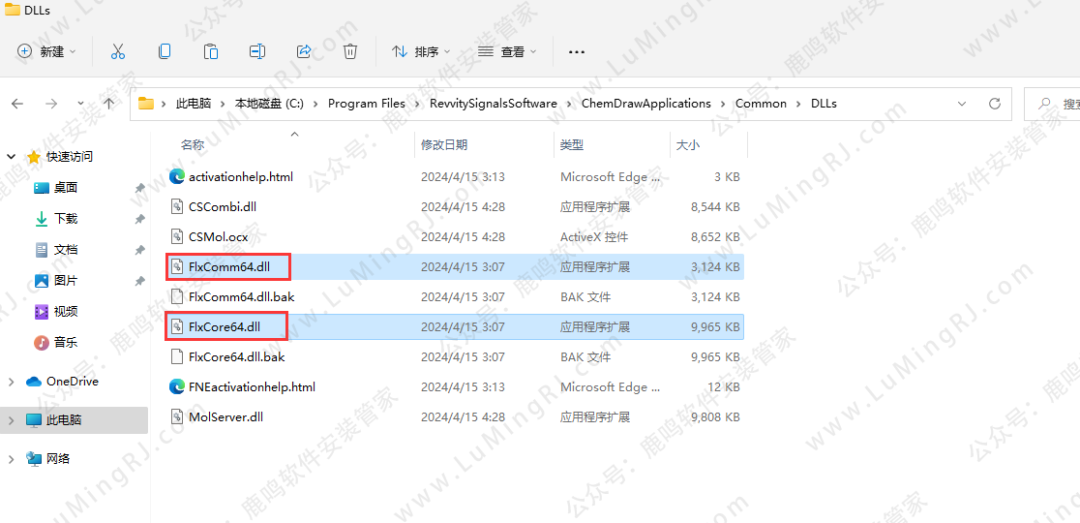1080x523 pixels.
Task: Select 文档 in Quick access
Action: pos(66,249)
